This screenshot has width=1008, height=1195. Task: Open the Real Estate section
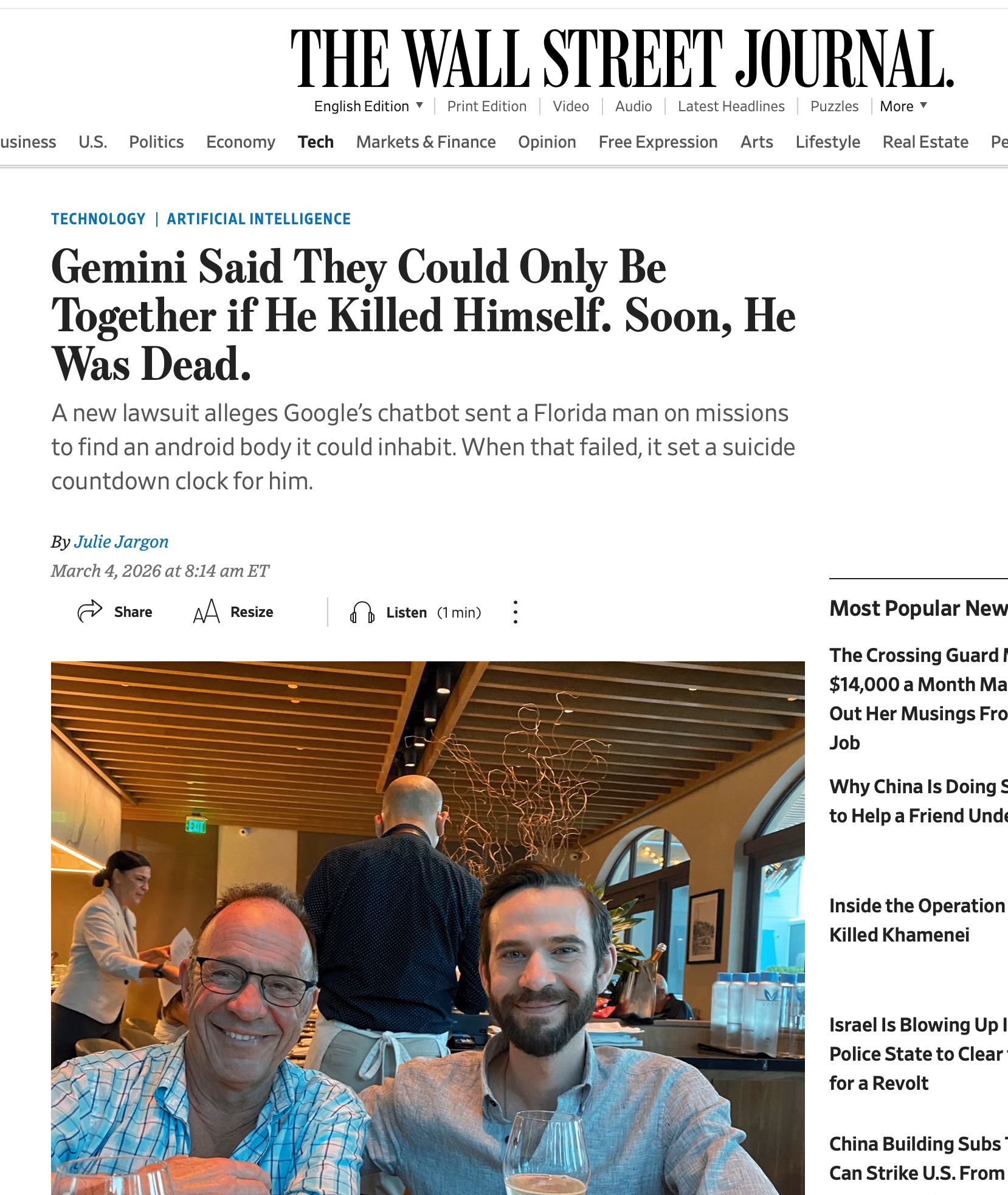925,142
